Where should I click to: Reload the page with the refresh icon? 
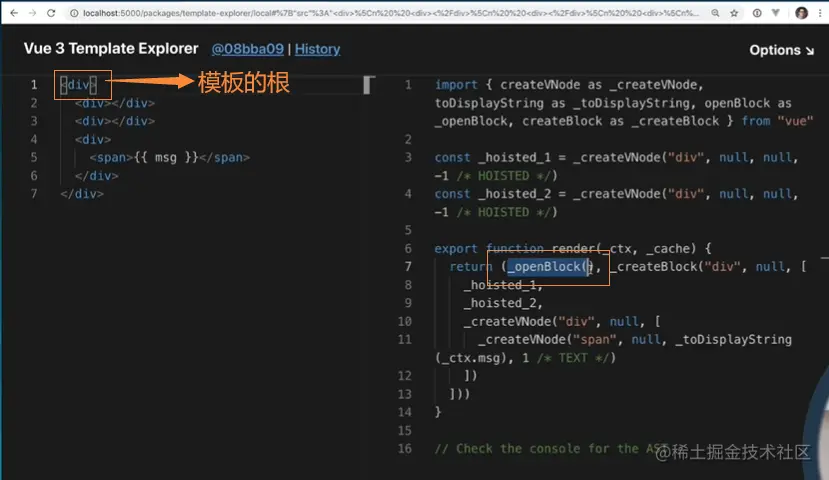click(51, 13)
